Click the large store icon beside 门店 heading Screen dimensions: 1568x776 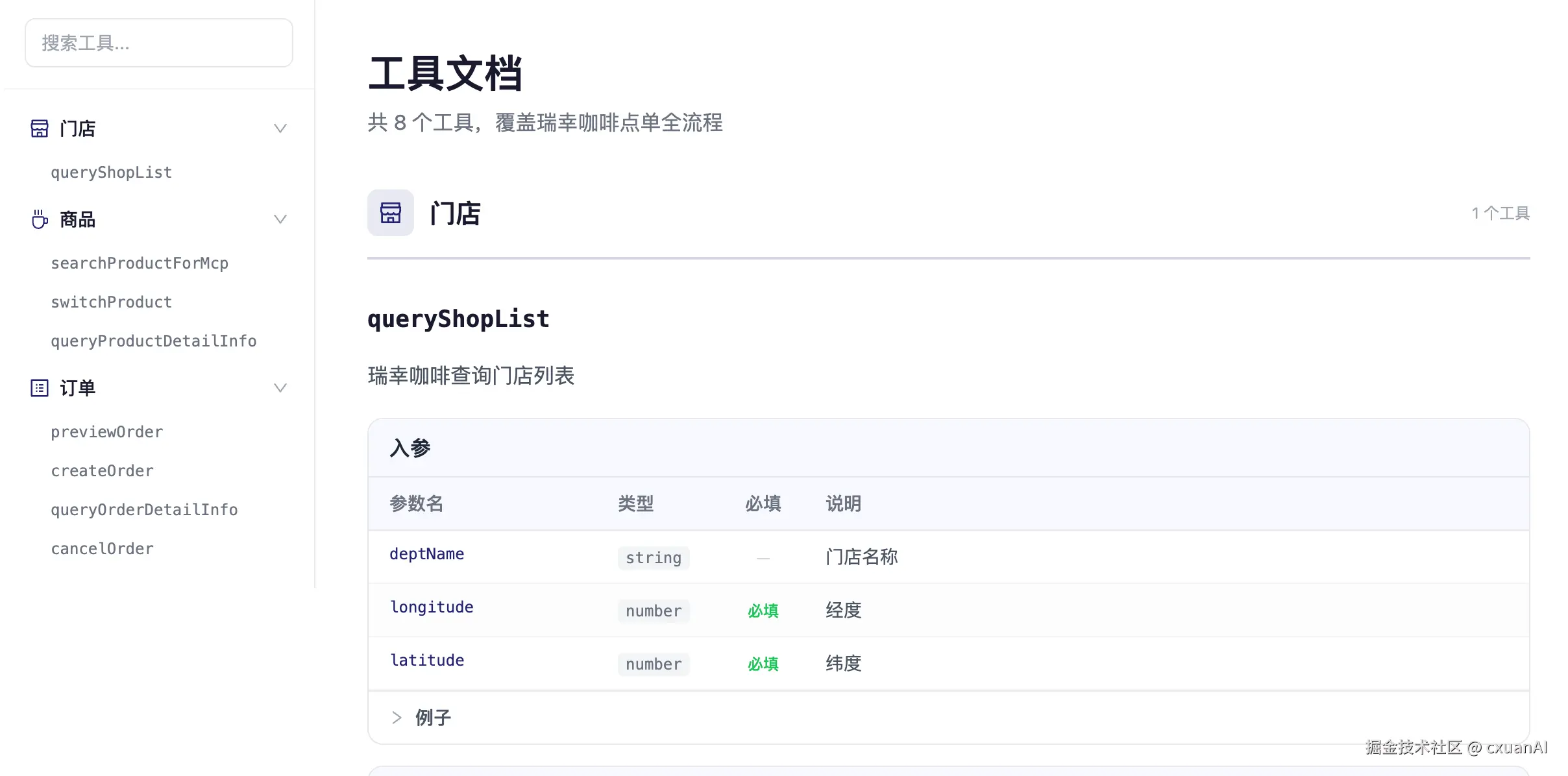point(391,213)
